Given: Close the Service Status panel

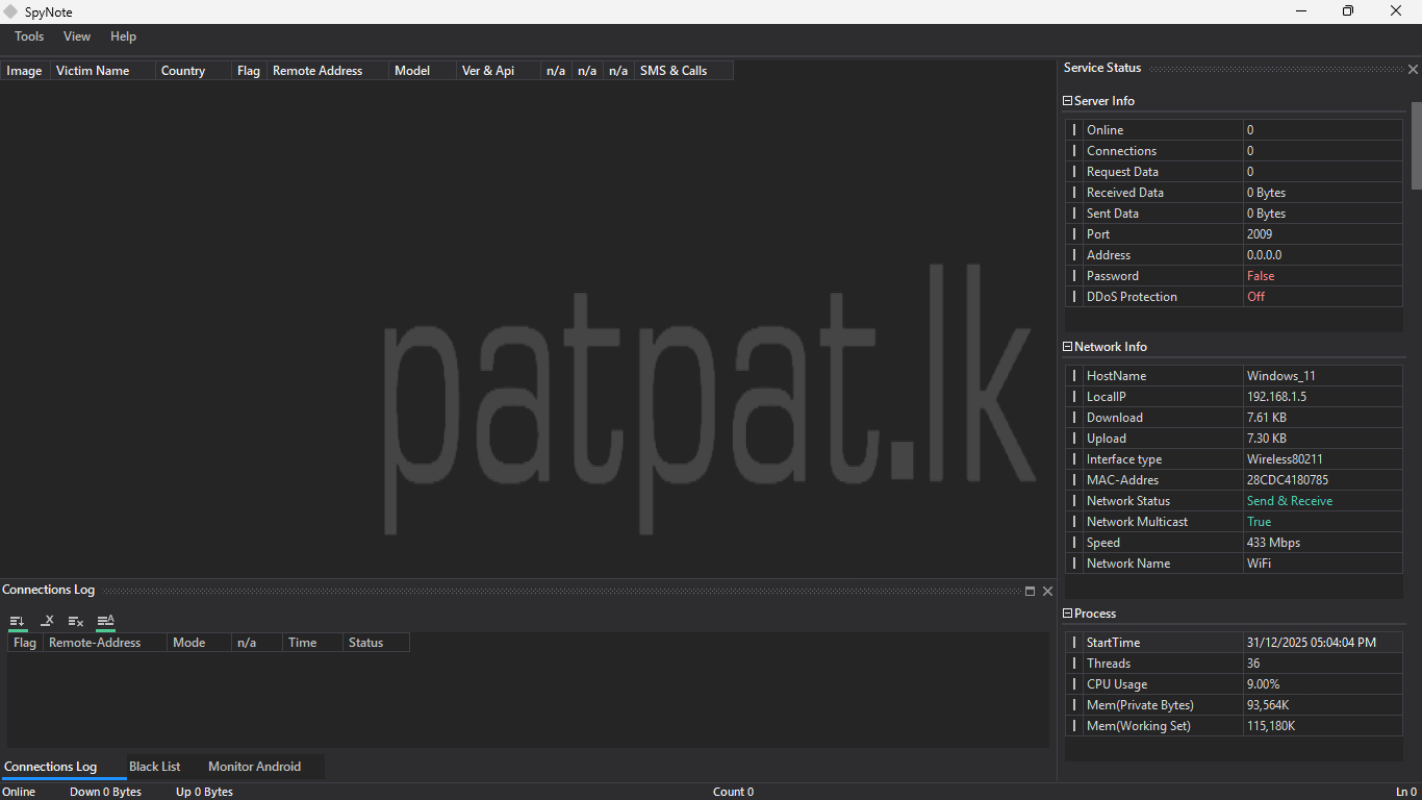Looking at the screenshot, I should [1412, 69].
